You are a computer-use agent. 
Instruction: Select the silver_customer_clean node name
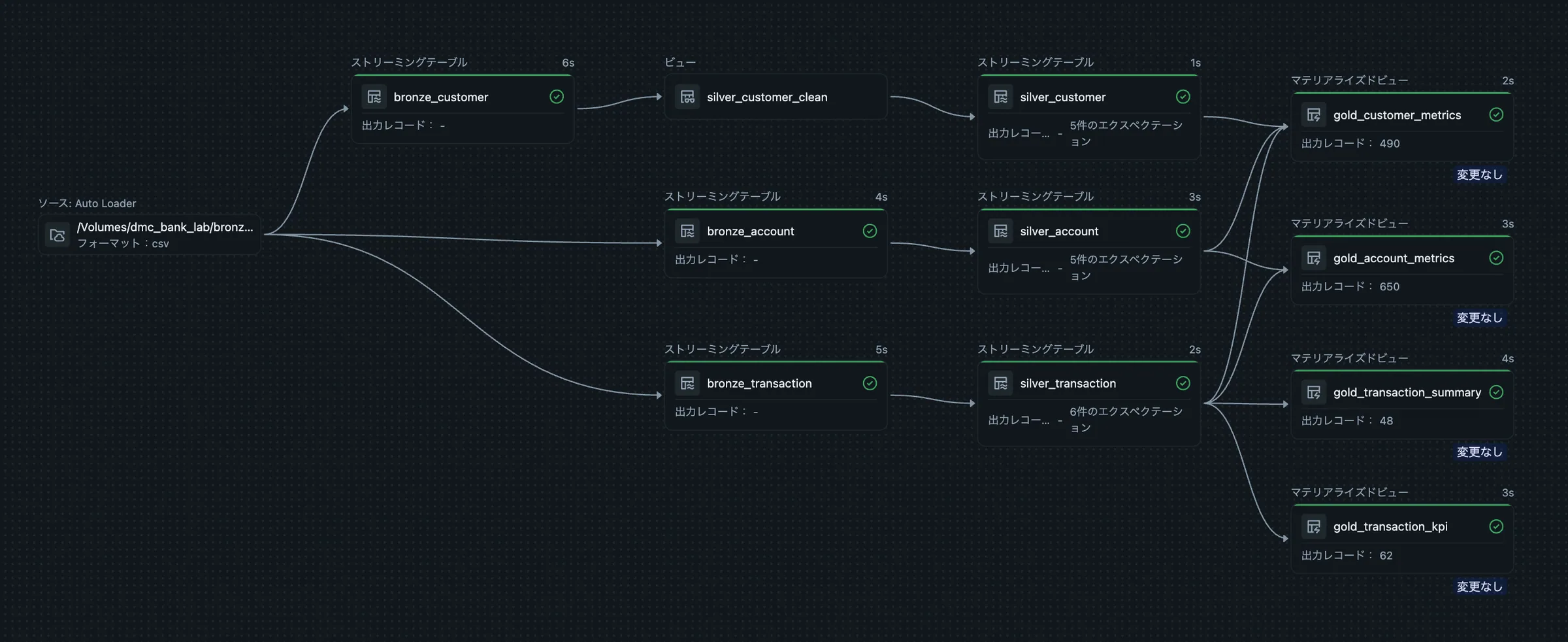767,97
